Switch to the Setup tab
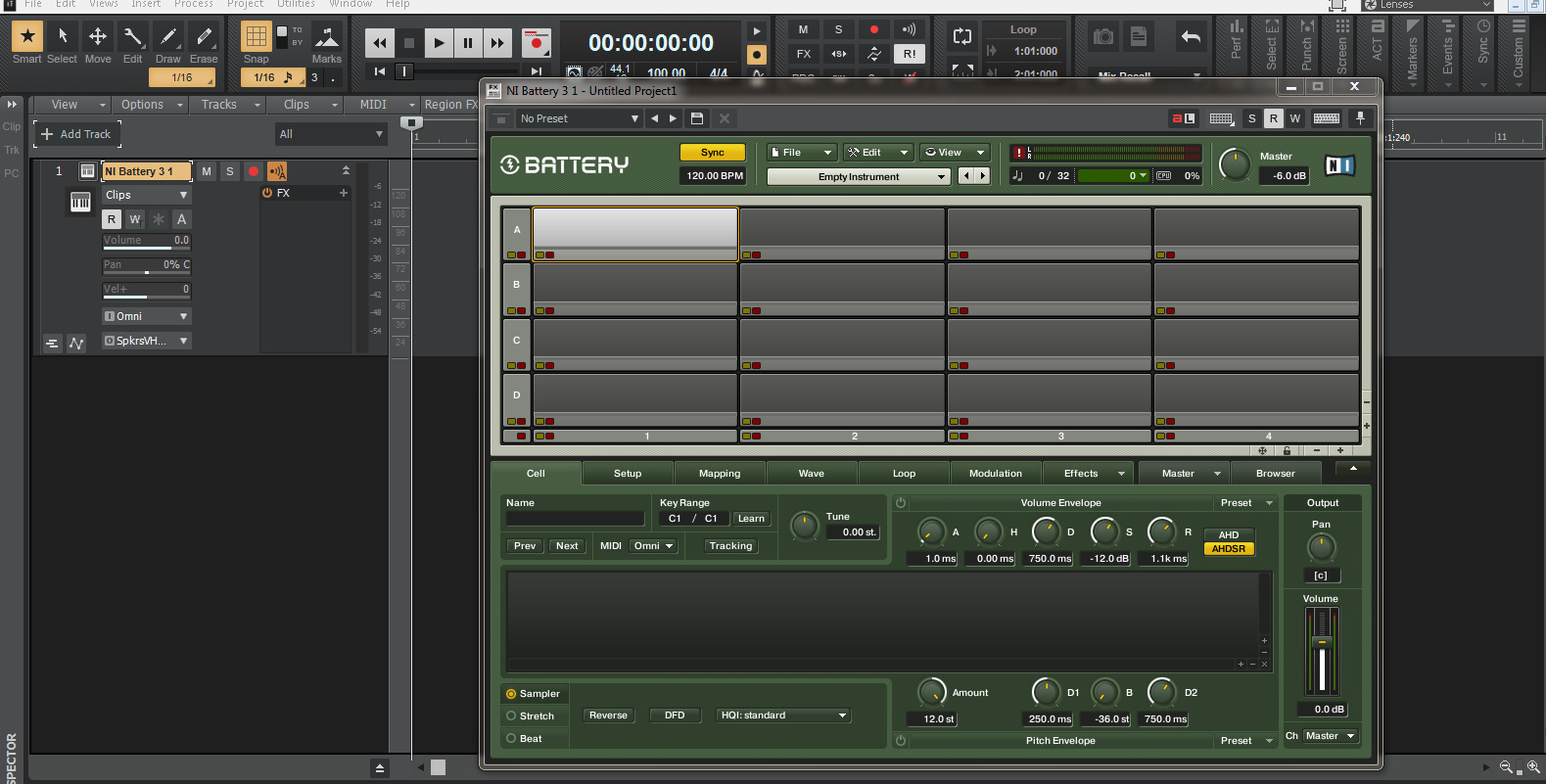This screenshot has width=1546, height=784. pos(628,474)
